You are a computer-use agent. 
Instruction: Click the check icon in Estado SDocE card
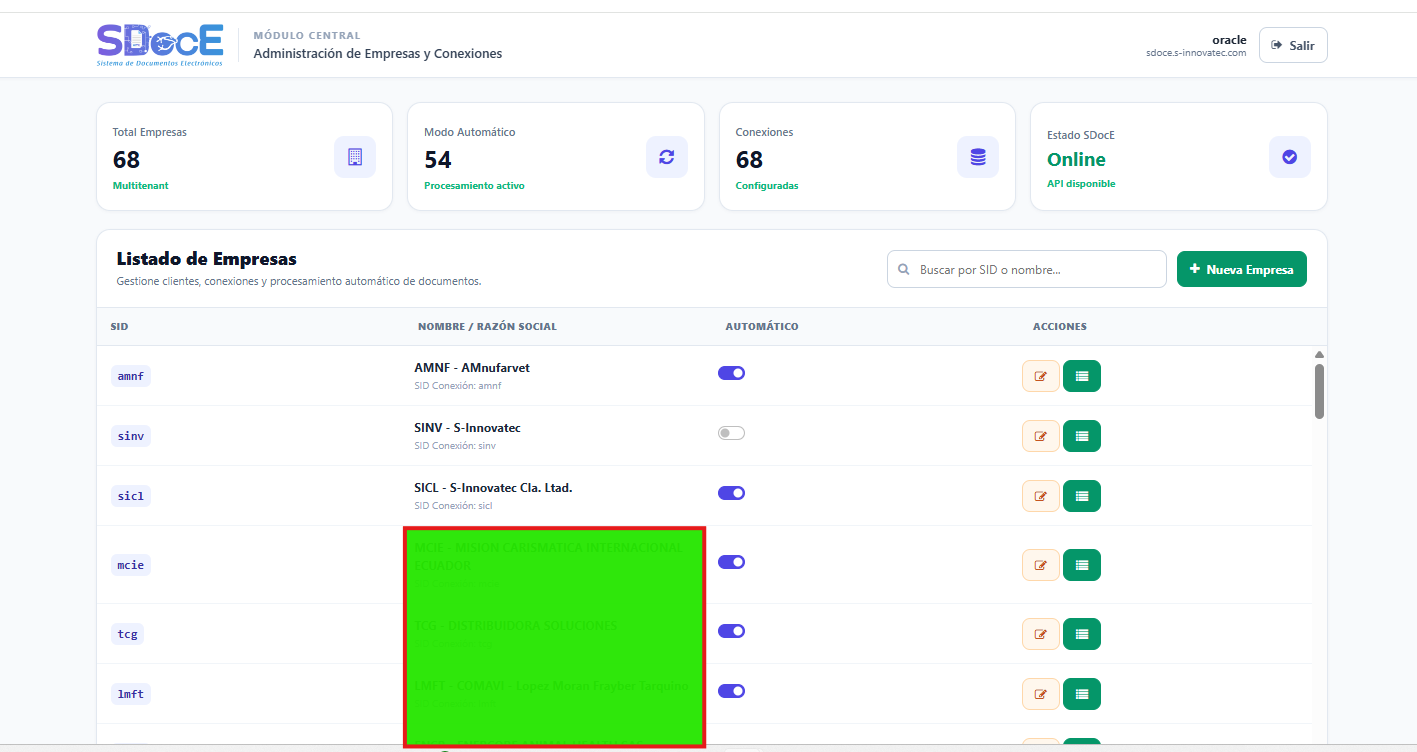click(x=1290, y=157)
